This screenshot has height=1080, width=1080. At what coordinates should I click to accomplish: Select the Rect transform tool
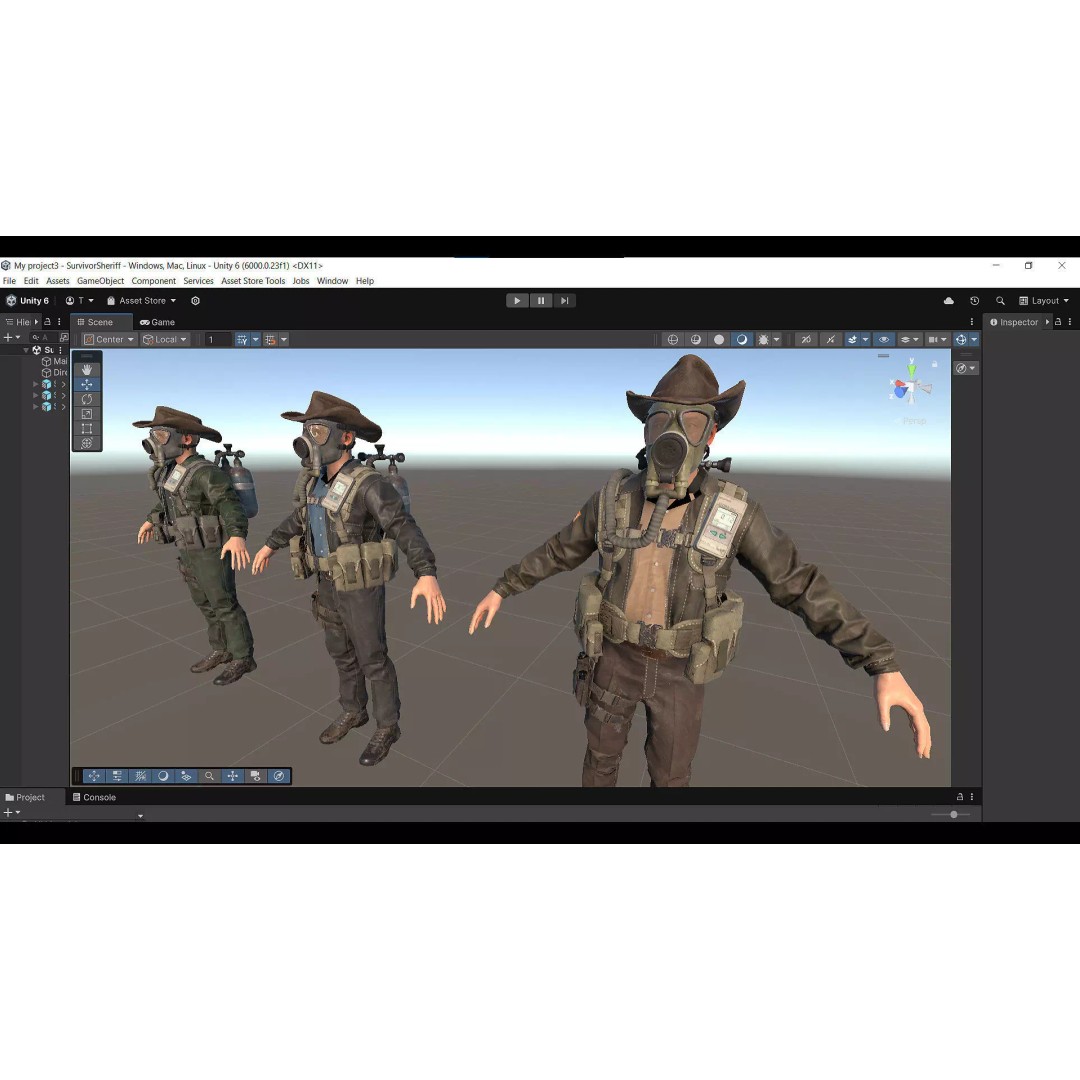click(x=87, y=428)
